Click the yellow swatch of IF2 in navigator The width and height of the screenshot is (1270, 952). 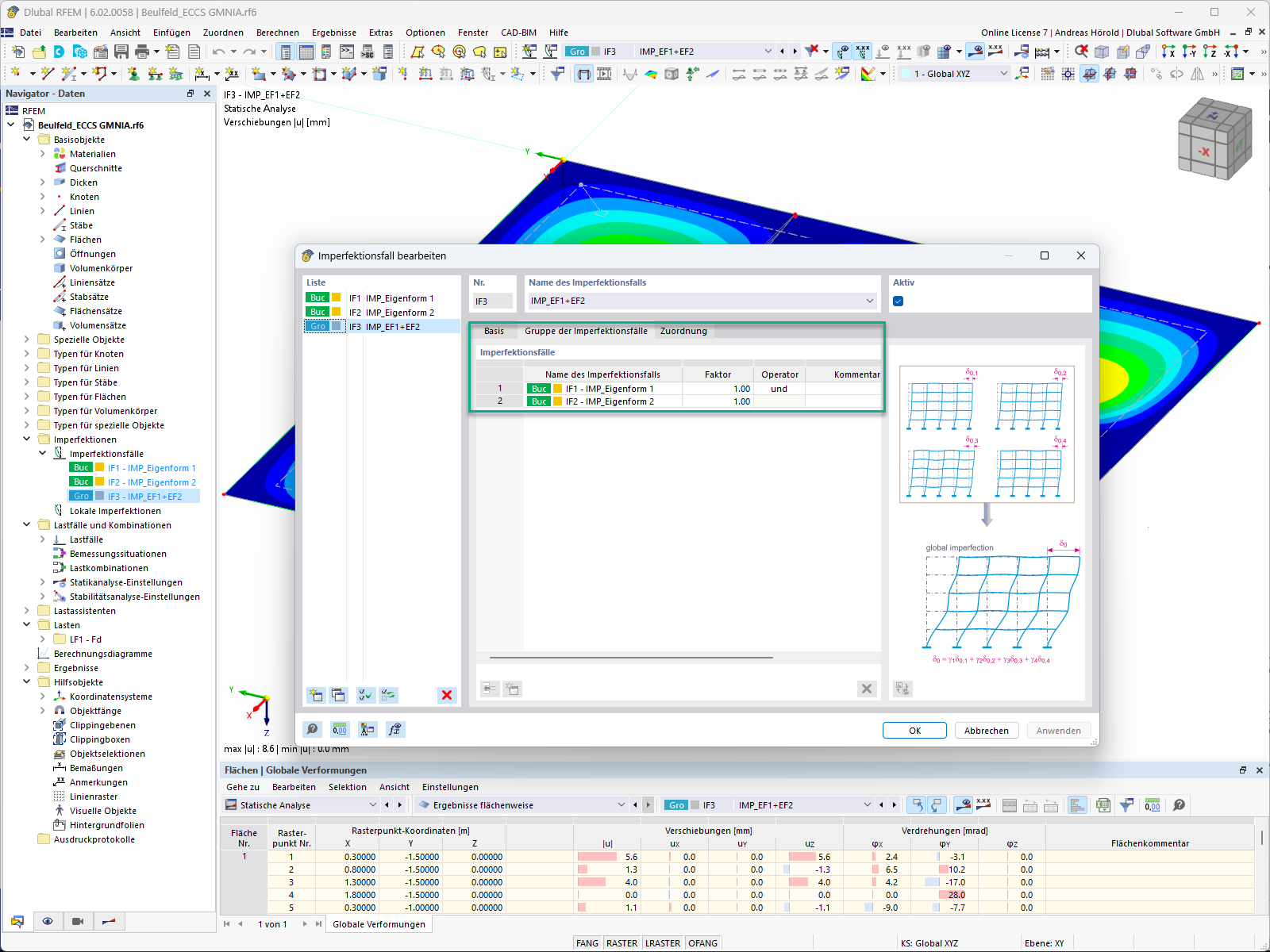coord(101,482)
